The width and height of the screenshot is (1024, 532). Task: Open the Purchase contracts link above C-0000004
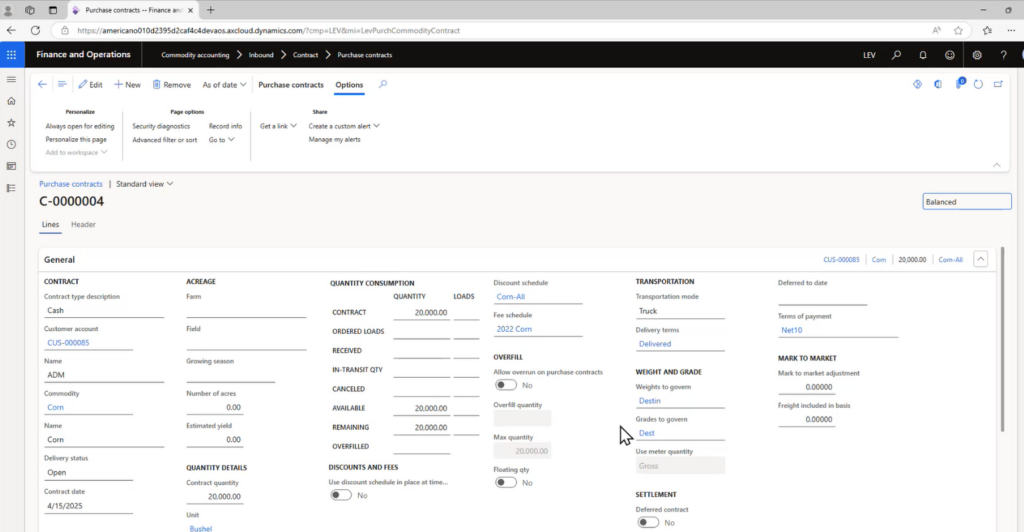[x=71, y=184]
